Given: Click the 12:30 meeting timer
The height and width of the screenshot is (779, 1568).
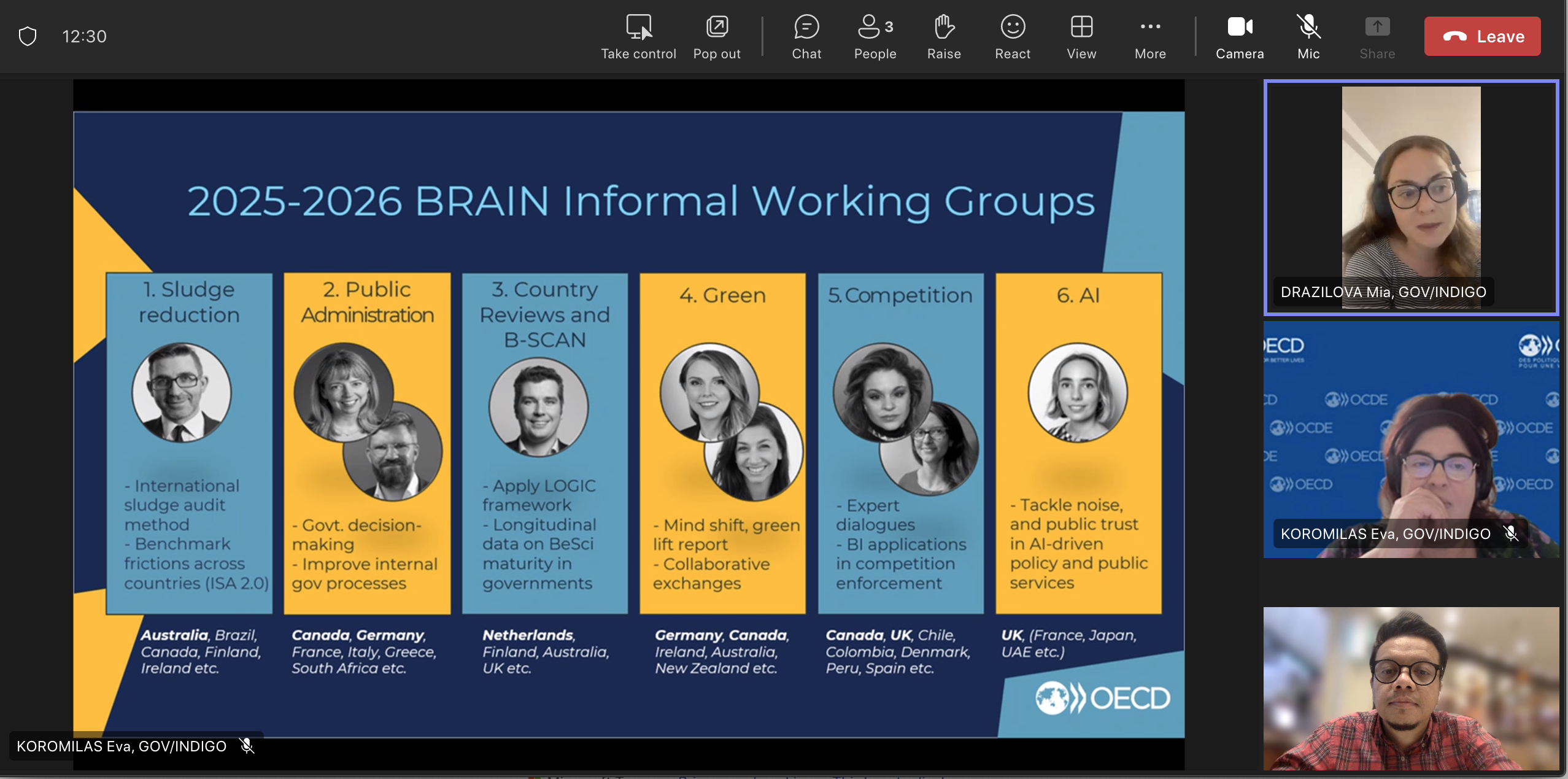Looking at the screenshot, I should click(84, 36).
